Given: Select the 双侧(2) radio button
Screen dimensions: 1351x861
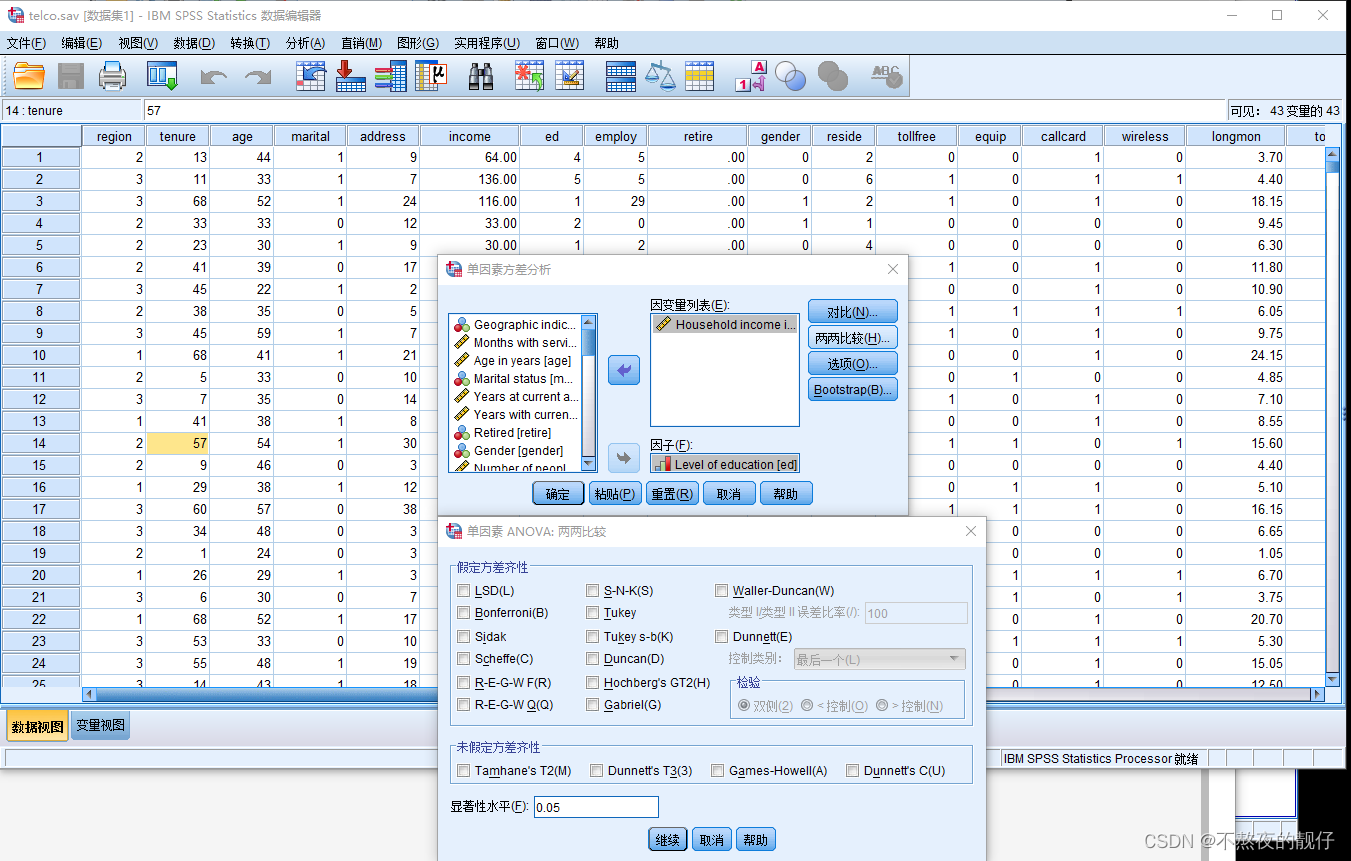Looking at the screenshot, I should [x=745, y=706].
